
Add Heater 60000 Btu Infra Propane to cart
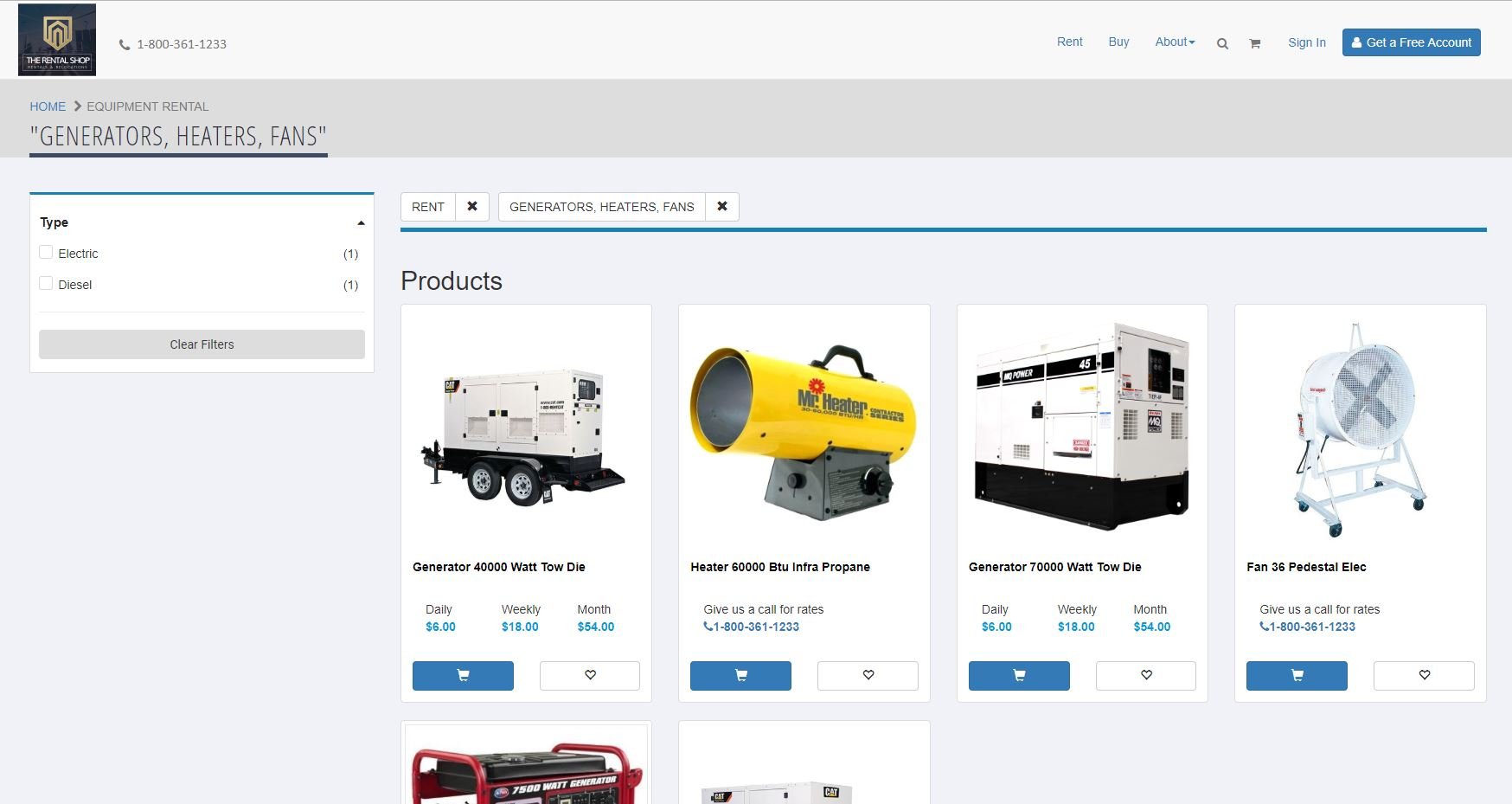click(x=740, y=676)
